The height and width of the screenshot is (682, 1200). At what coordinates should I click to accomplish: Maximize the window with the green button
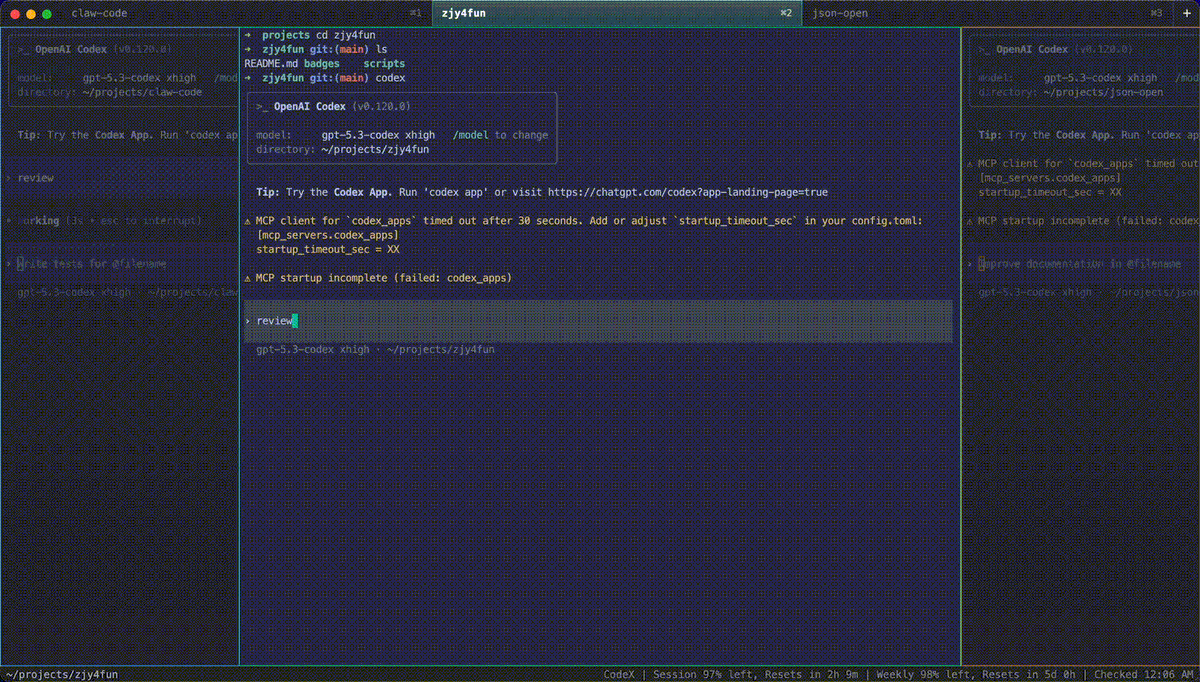click(x=47, y=14)
